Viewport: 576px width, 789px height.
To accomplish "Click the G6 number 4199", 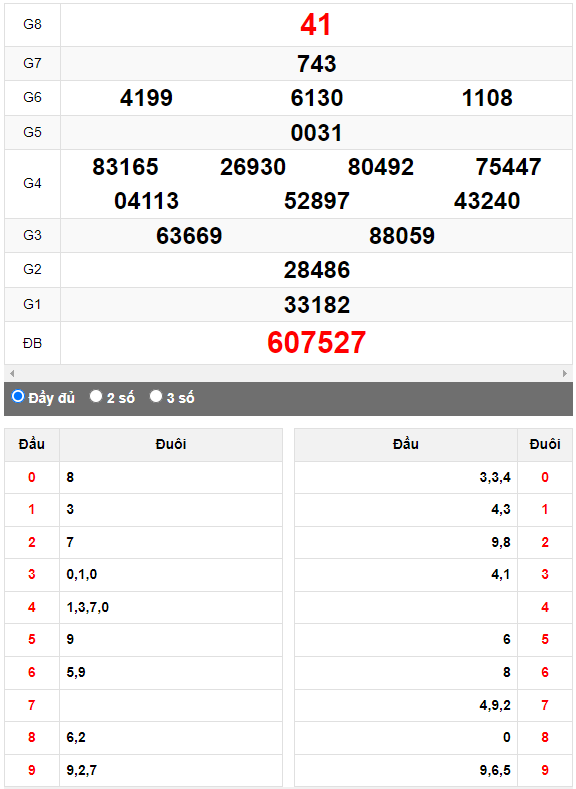I will (146, 98).
